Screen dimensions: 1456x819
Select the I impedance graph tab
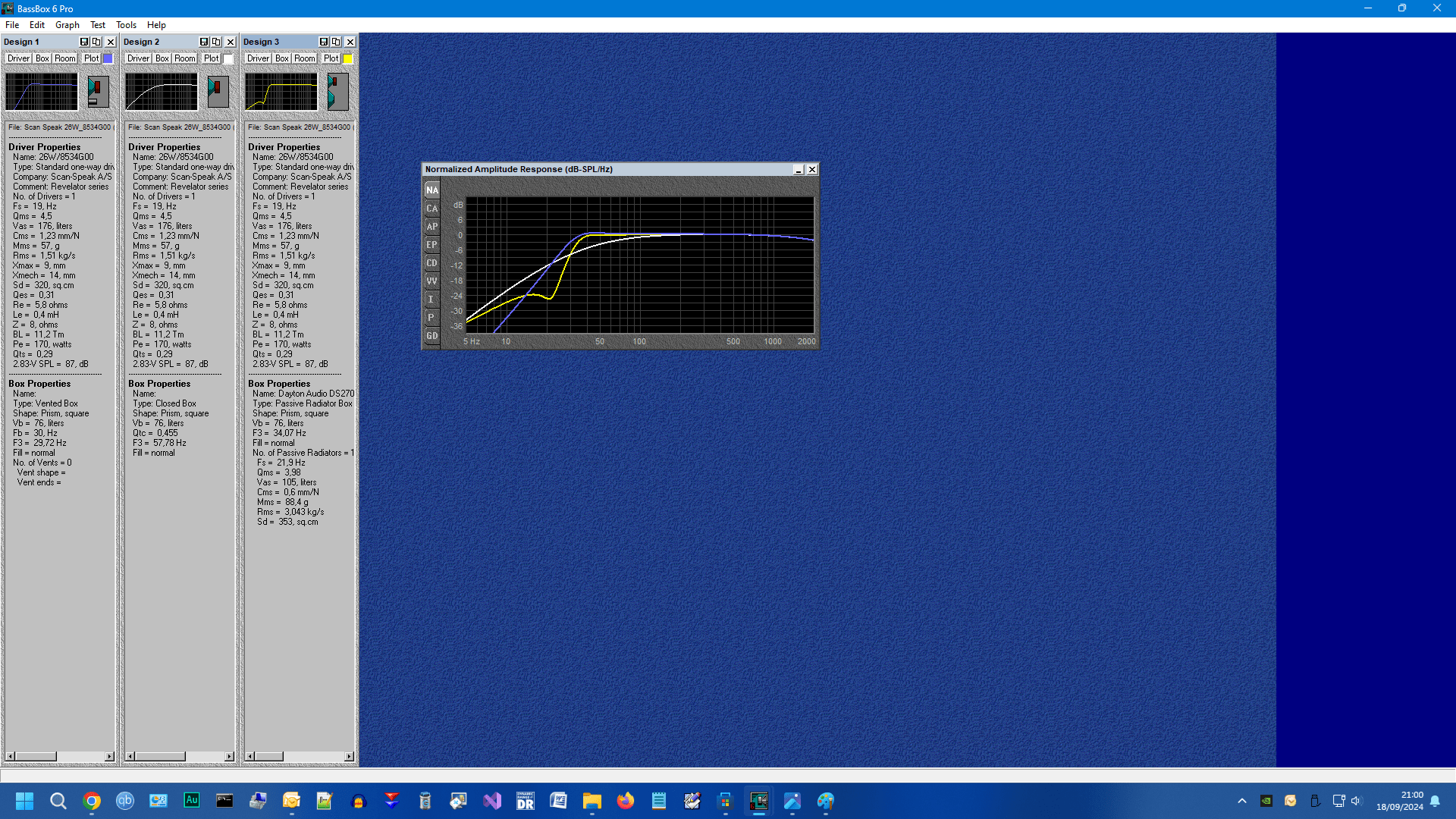click(x=431, y=300)
